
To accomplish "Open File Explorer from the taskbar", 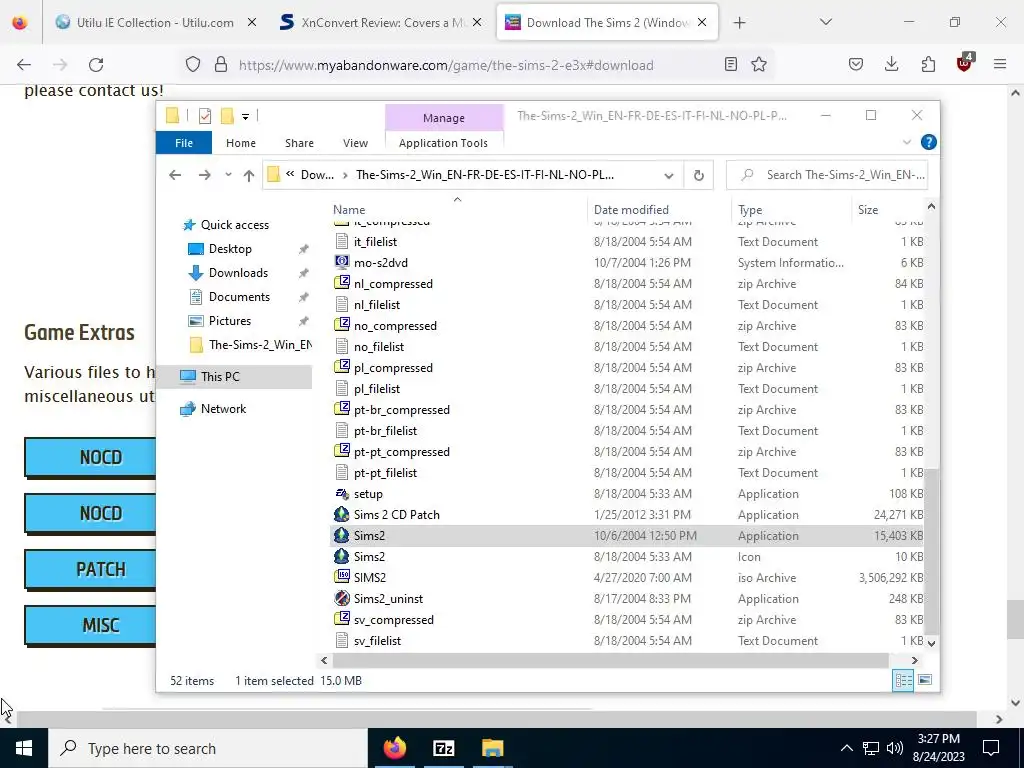I will coord(492,748).
